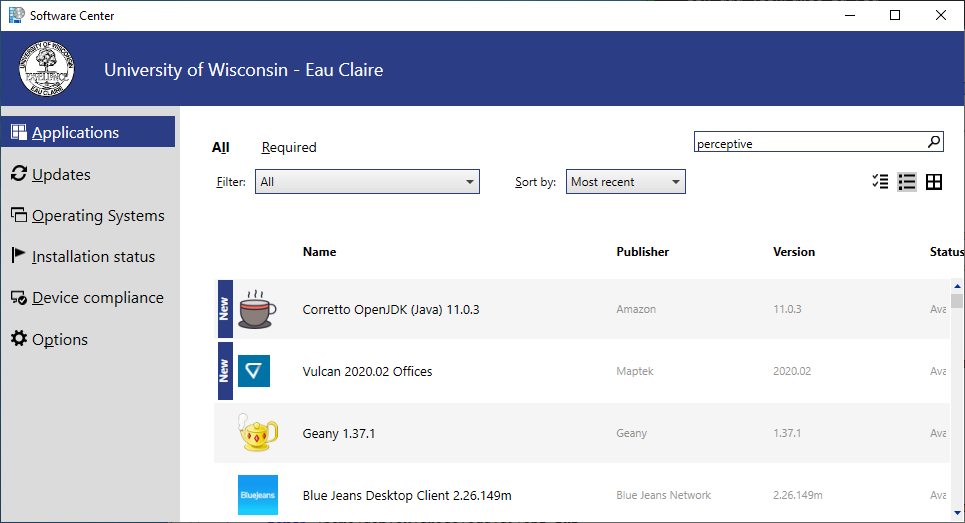Viewport: 965px width, 523px height.
Task: Switch to list view layout
Action: click(907, 182)
